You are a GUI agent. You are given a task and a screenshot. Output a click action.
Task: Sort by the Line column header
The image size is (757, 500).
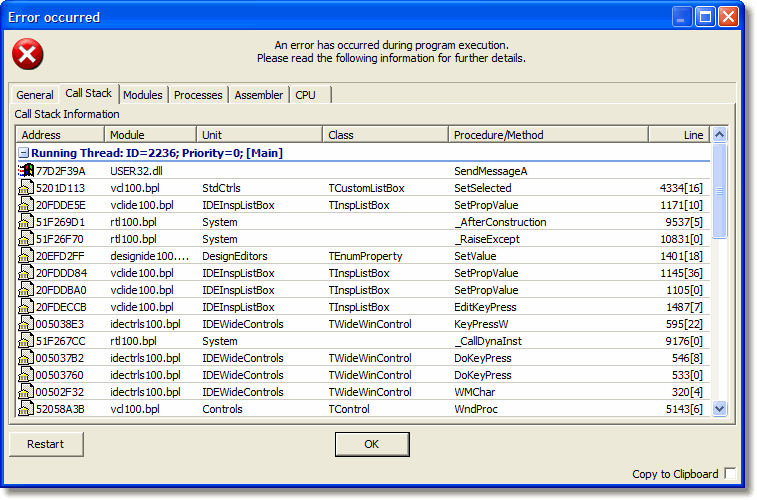[x=679, y=135]
